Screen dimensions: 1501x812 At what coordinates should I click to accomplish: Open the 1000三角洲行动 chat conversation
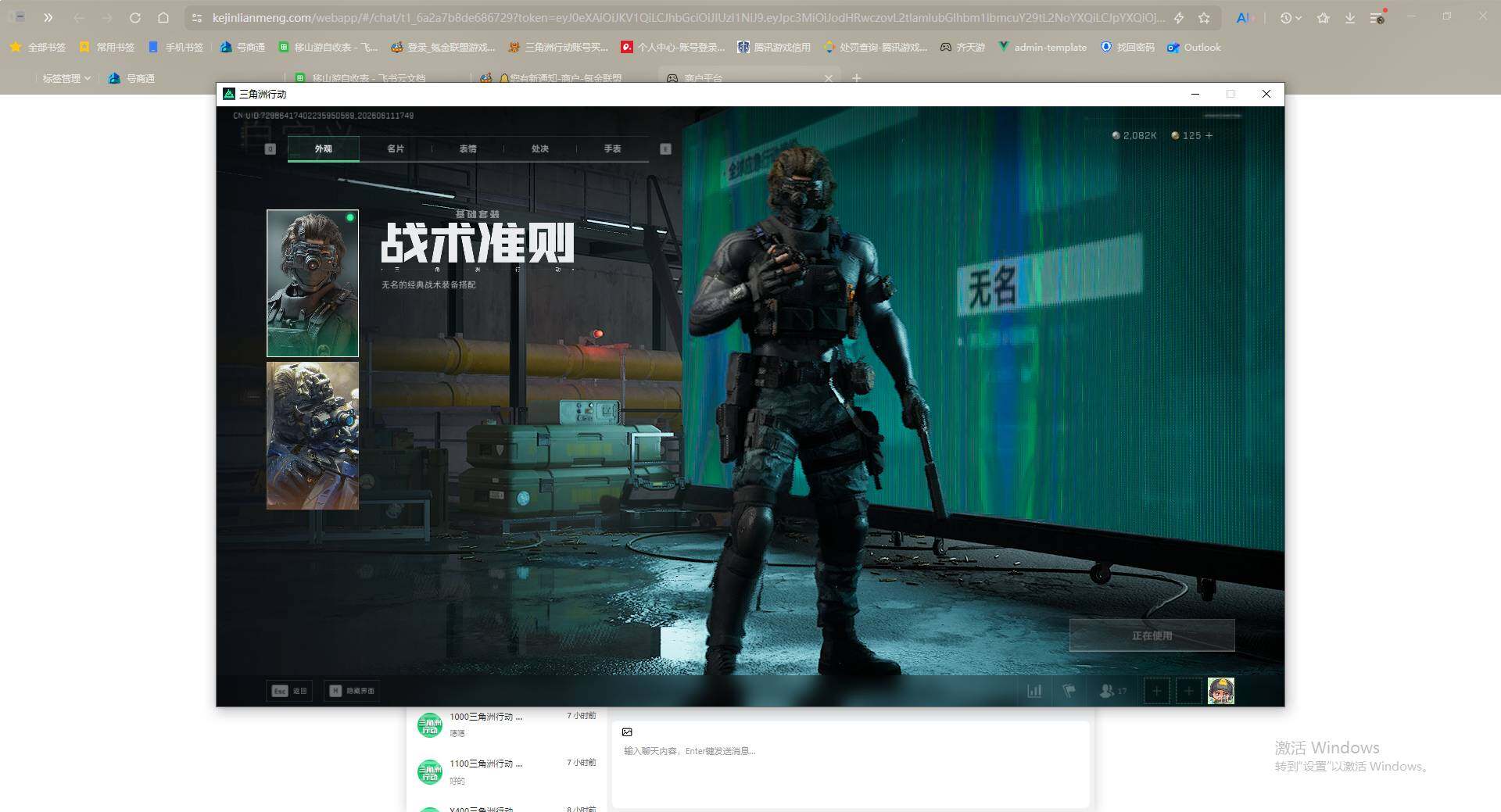pos(507,724)
